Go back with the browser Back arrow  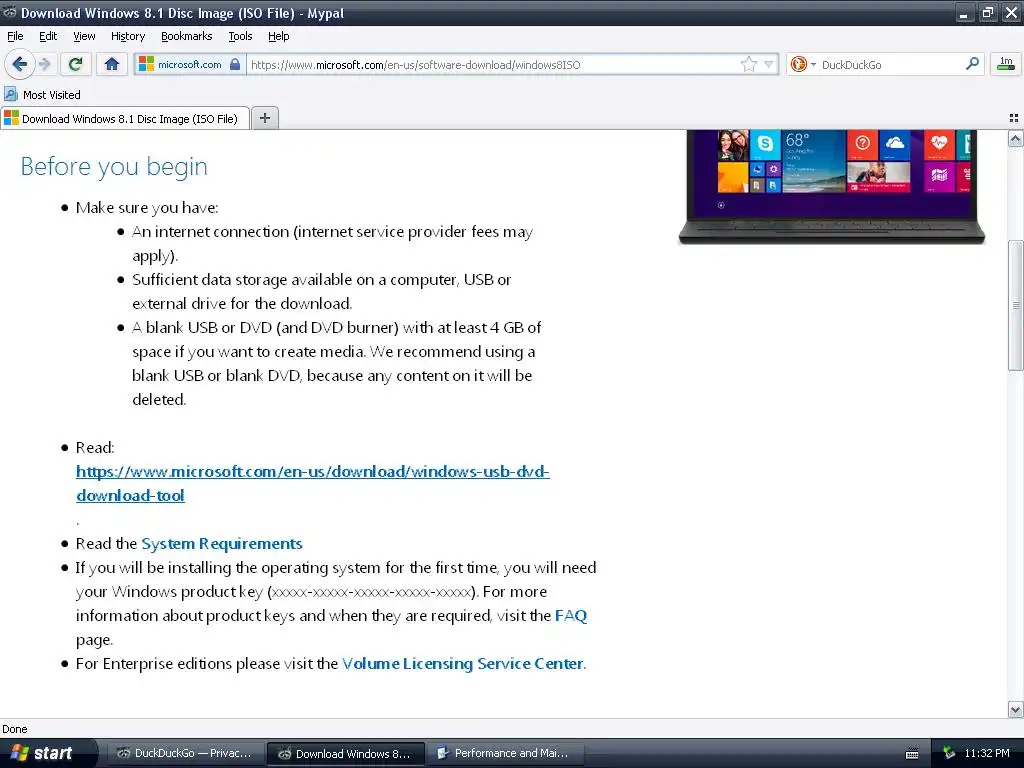click(19, 64)
